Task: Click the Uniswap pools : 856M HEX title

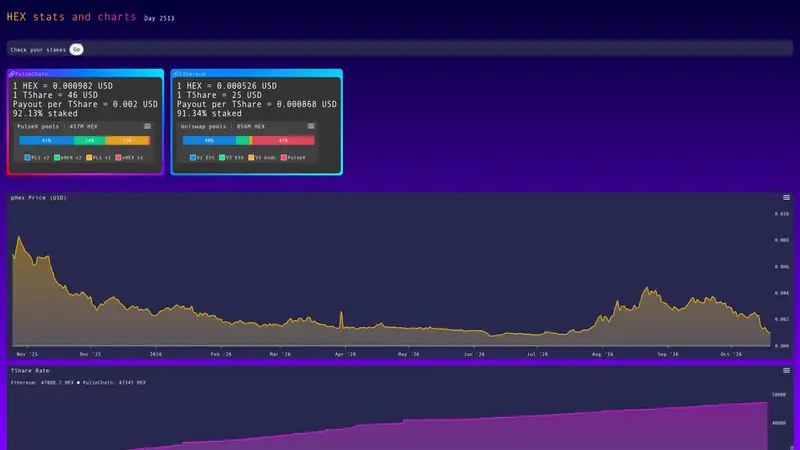Action: pos(222,127)
